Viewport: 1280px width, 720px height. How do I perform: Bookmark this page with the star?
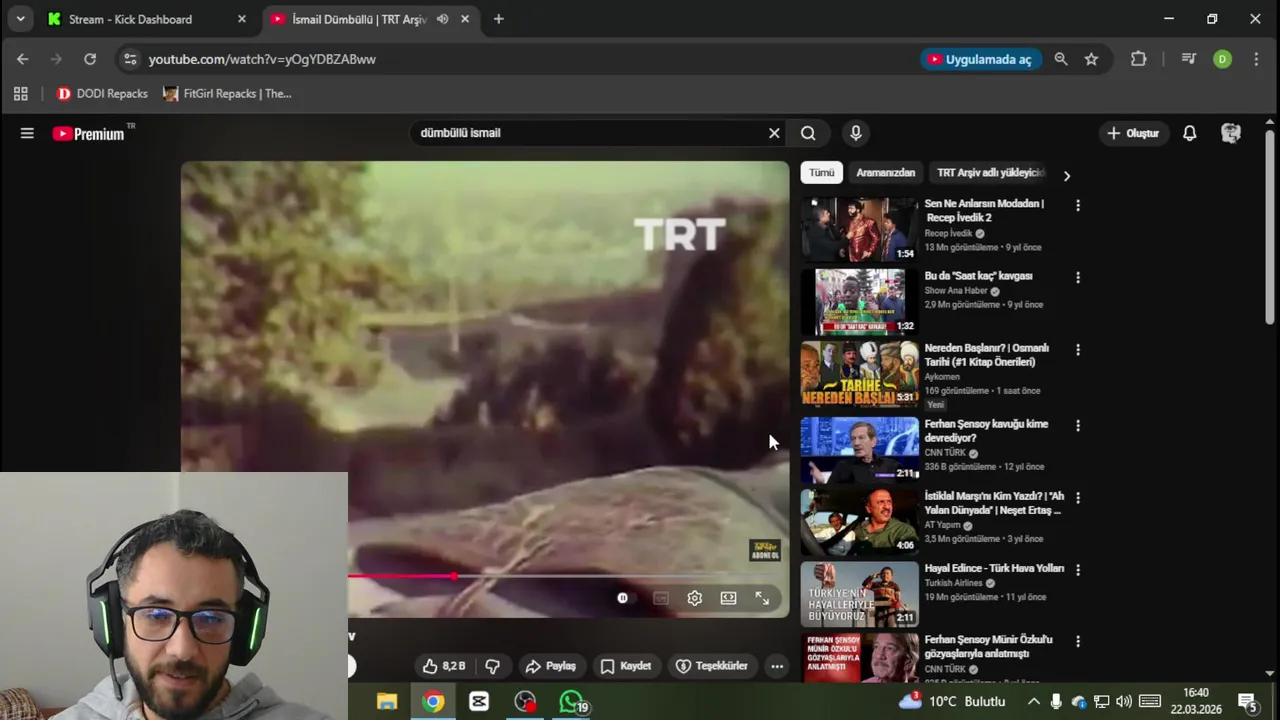[1091, 59]
